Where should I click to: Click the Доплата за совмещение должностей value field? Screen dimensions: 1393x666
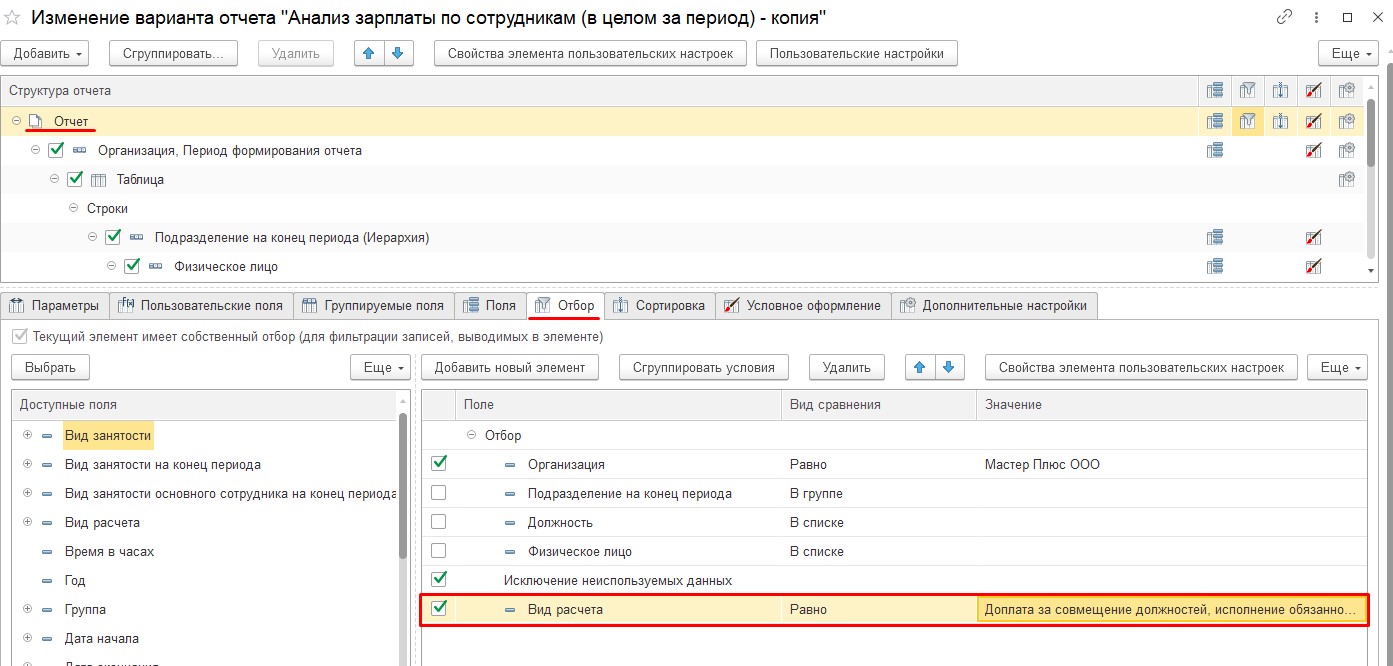pos(1171,609)
